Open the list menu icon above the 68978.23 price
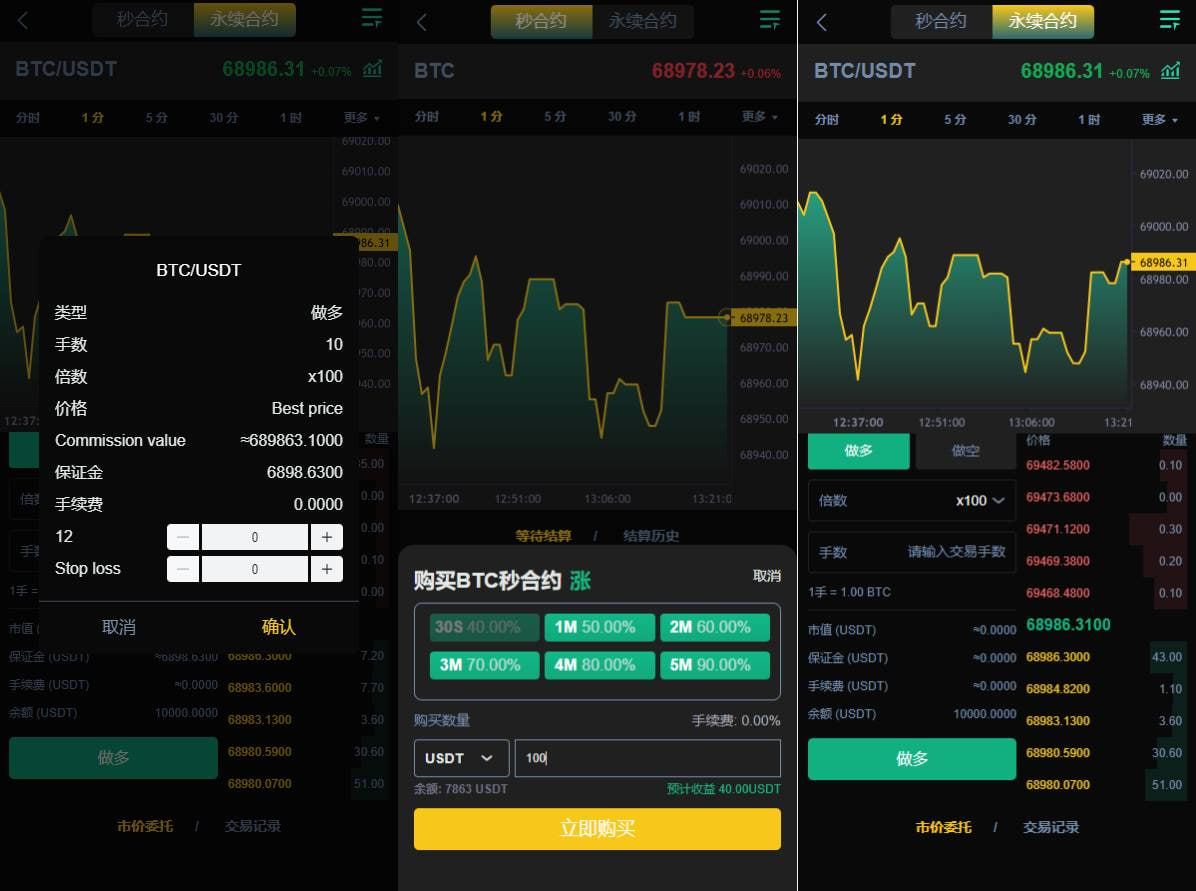 (x=769, y=20)
